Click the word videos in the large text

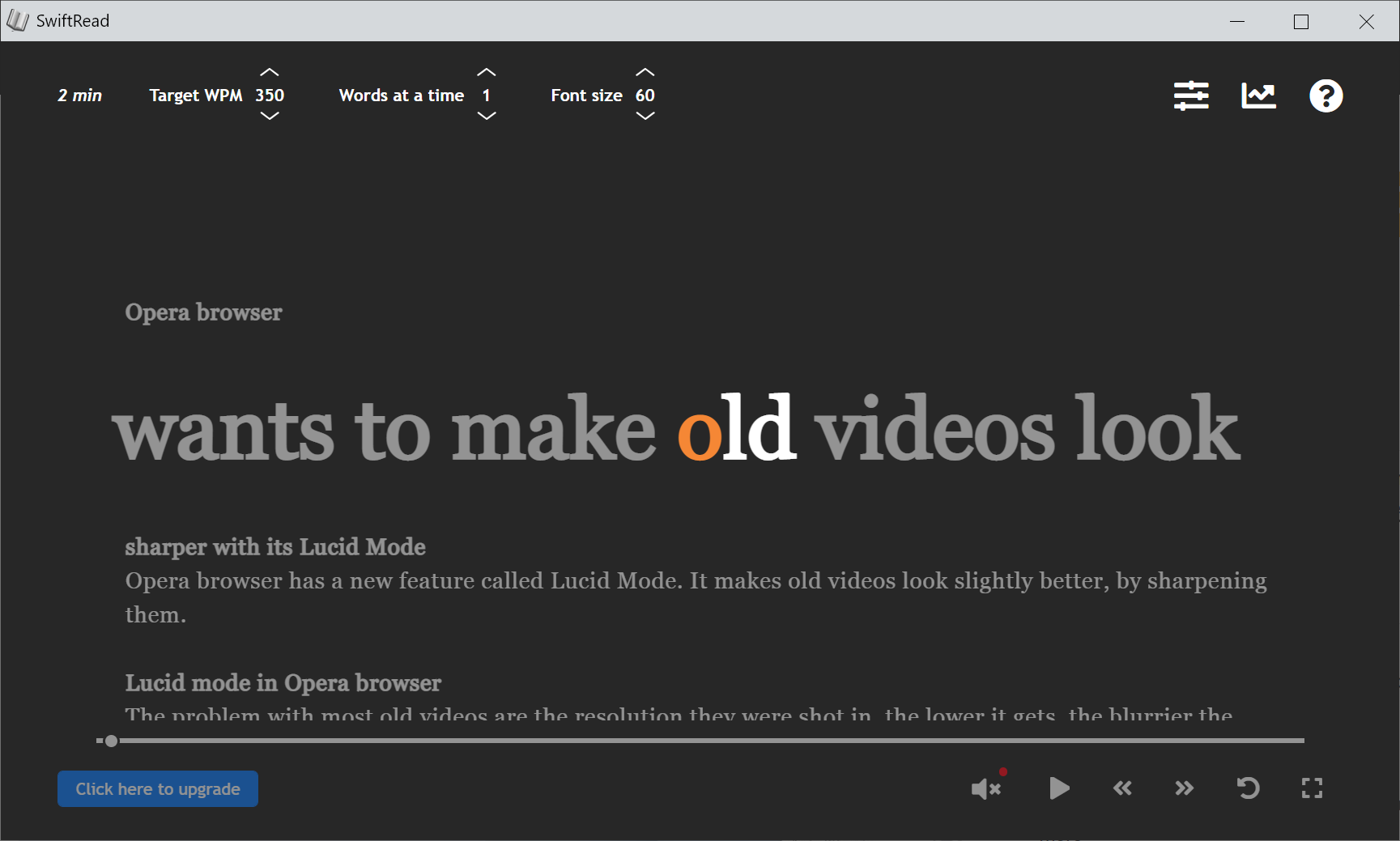pos(934,429)
